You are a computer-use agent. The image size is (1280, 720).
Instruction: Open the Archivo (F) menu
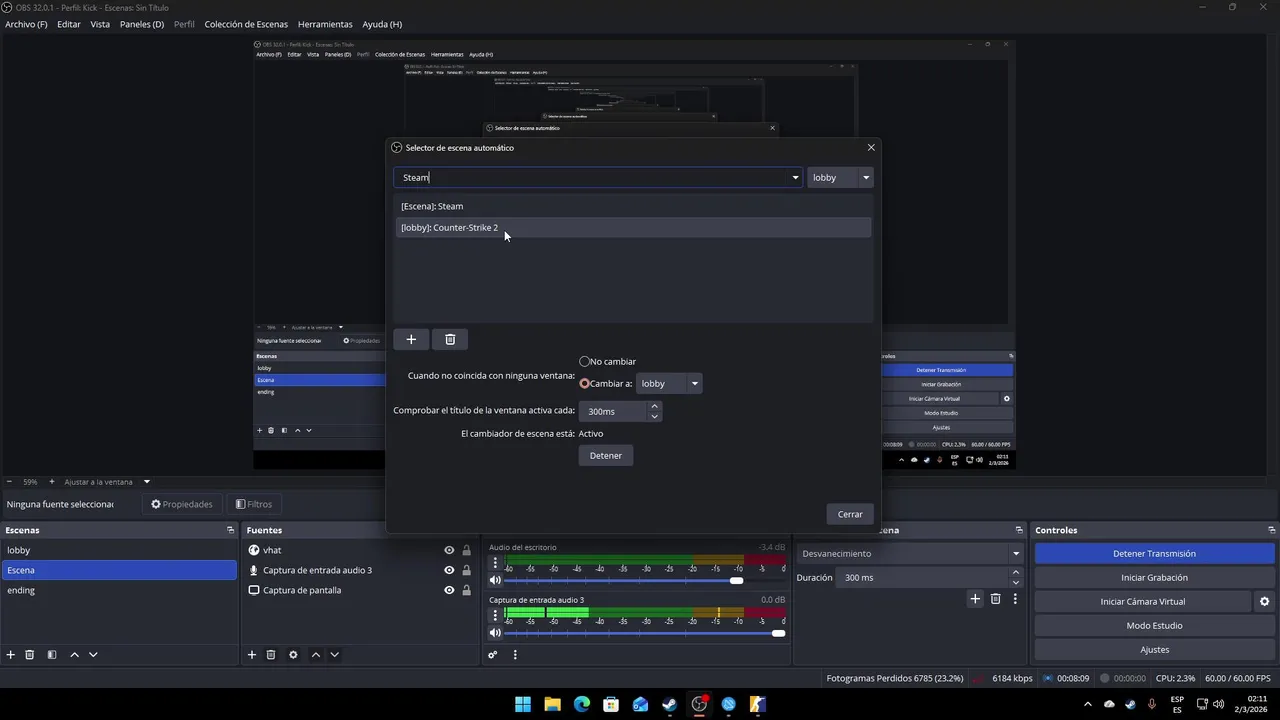tap(26, 24)
